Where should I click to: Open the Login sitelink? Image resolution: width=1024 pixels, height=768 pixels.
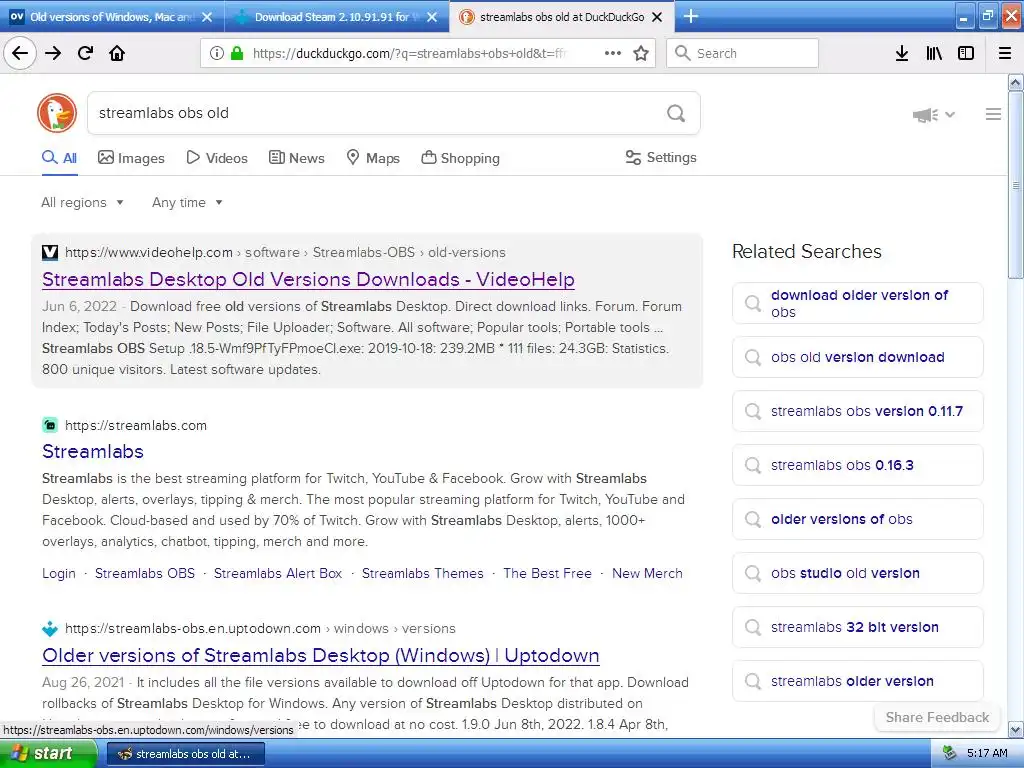pos(59,573)
